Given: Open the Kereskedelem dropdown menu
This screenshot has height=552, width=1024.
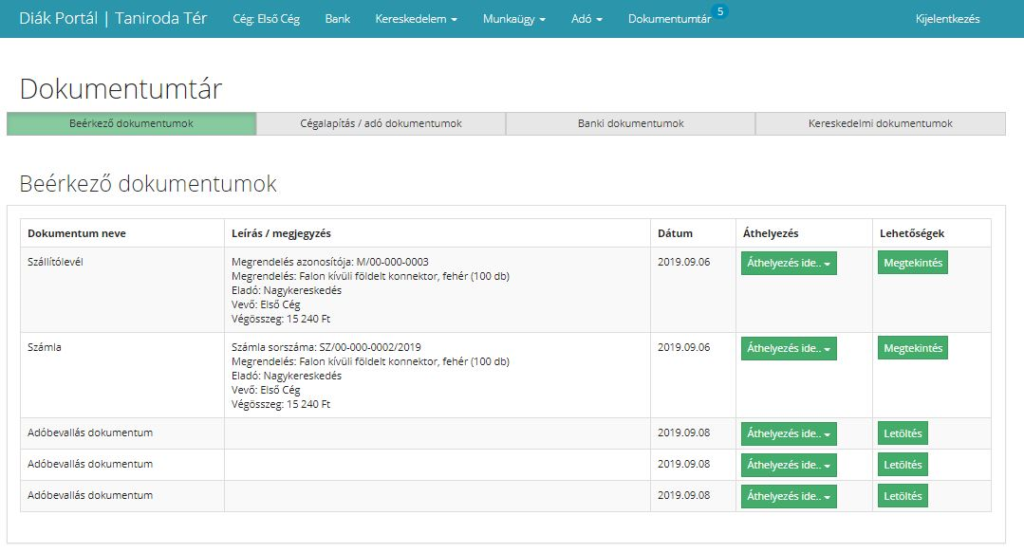Looking at the screenshot, I should coord(416,19).
